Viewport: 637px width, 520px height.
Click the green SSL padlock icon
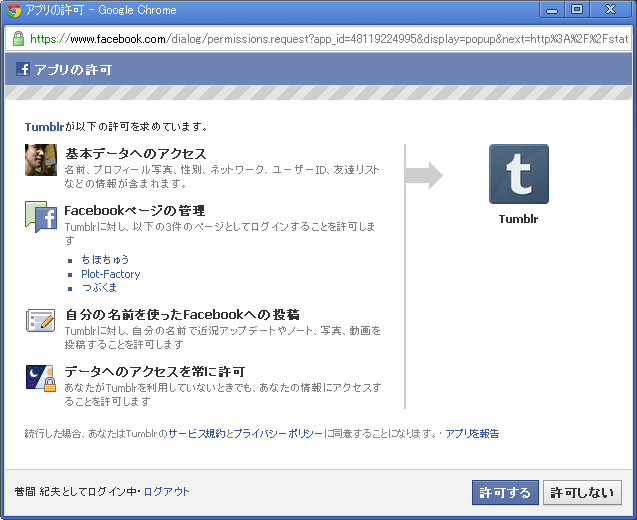click(x=18, y=39)
